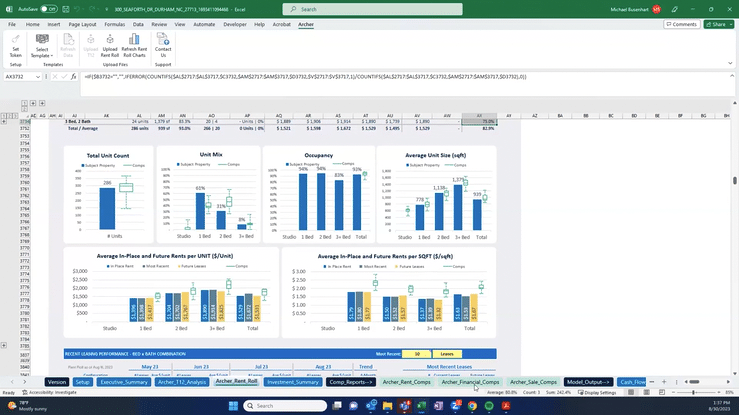Click the title bar Search box
The image size is (739, 415).
pyautogui.click(x=372, y=9)
